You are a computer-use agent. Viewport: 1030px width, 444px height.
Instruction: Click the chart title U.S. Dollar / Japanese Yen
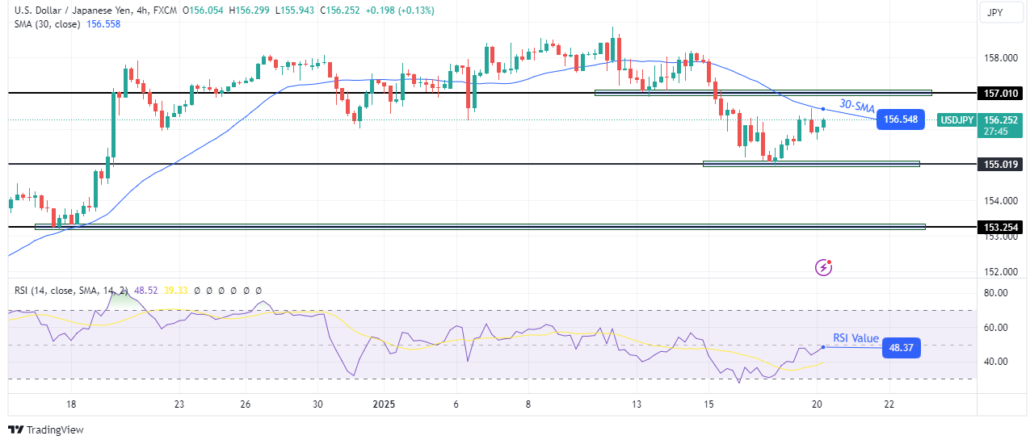coord(73,10)
